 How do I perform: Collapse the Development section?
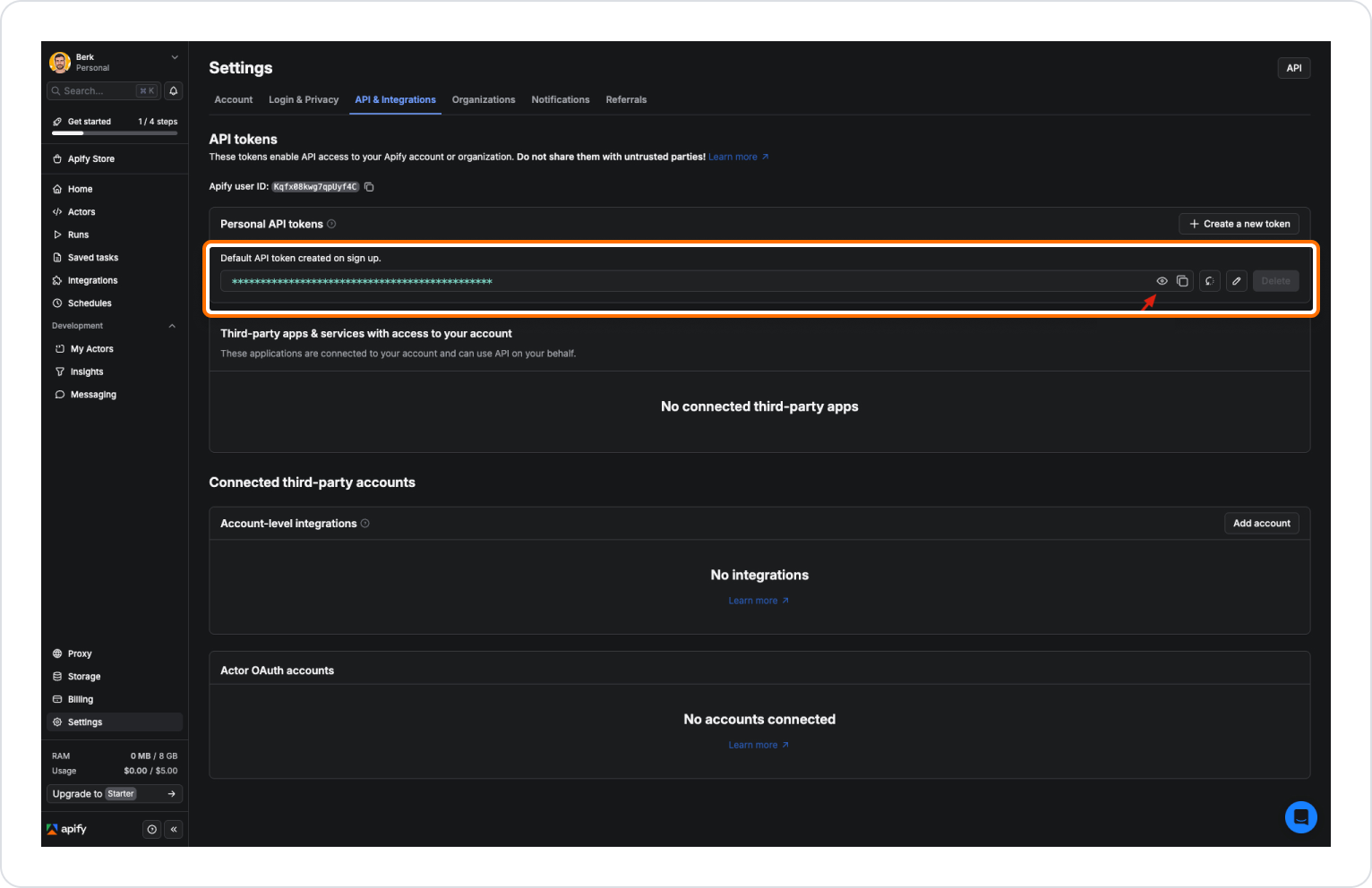(x=172, y=326)
